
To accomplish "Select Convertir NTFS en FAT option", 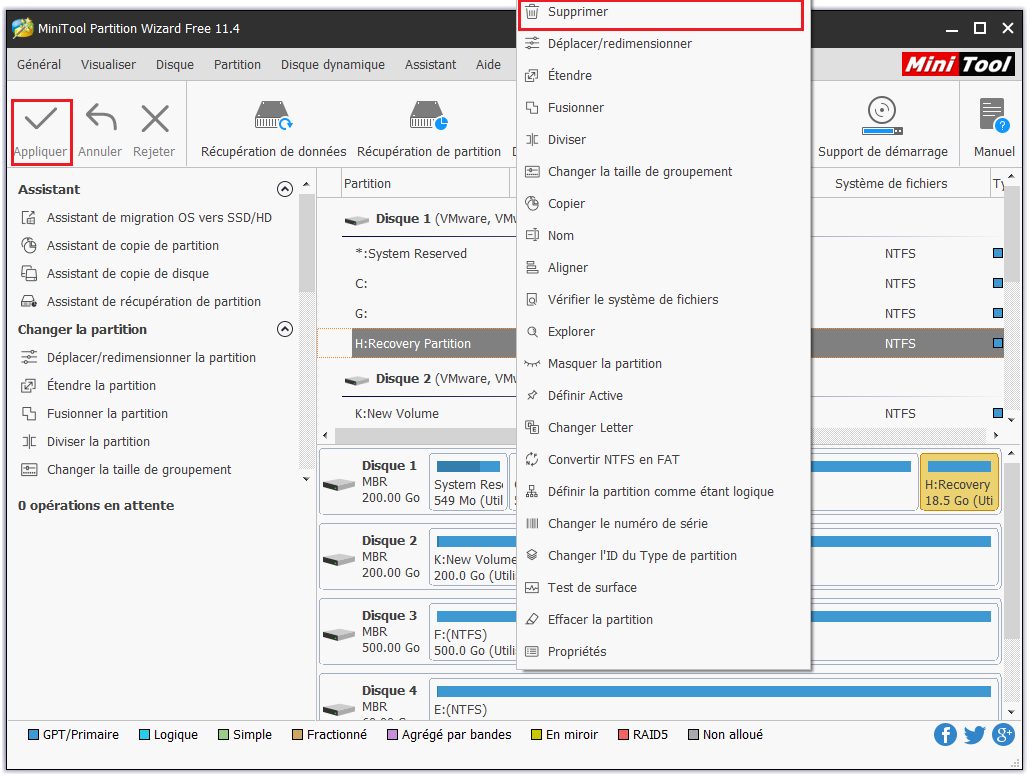I will point(613,460).
